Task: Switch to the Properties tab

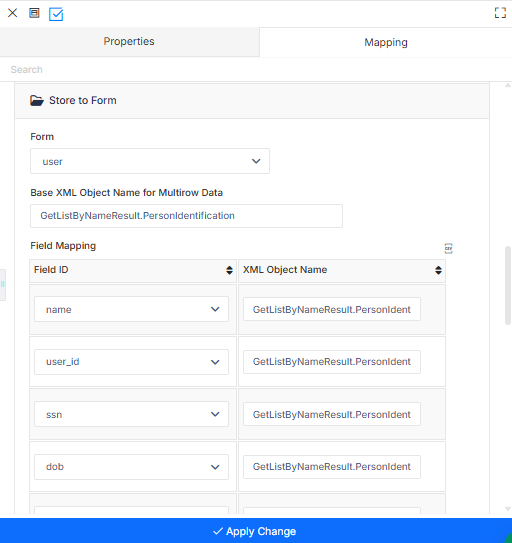Action: (129, 42)
